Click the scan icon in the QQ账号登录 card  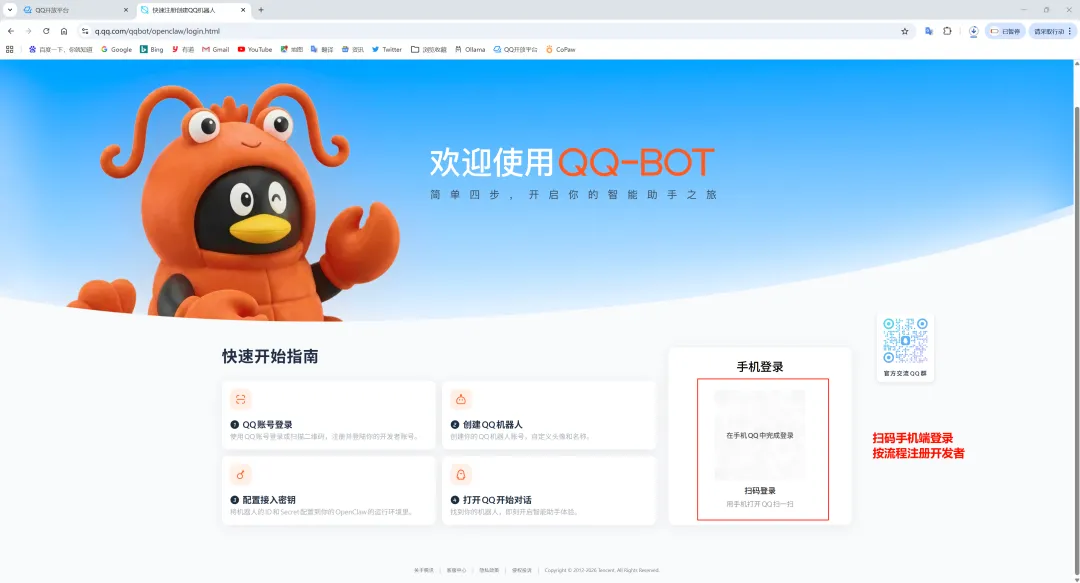pyautogui.click(x=240, y=399)
